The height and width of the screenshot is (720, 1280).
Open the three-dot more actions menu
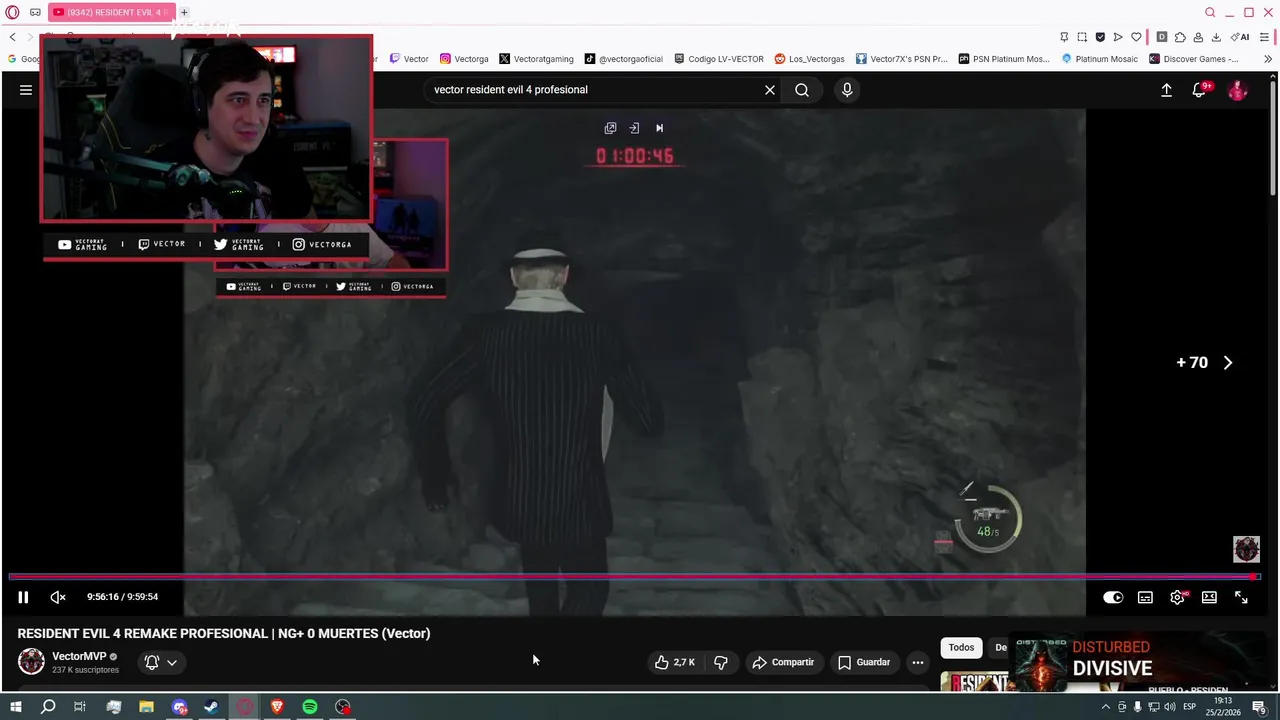pos(918,662)
